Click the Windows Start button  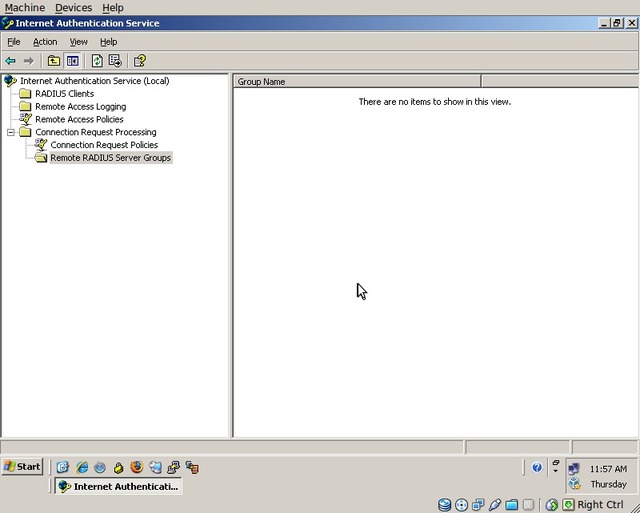(x=22, y=467)
